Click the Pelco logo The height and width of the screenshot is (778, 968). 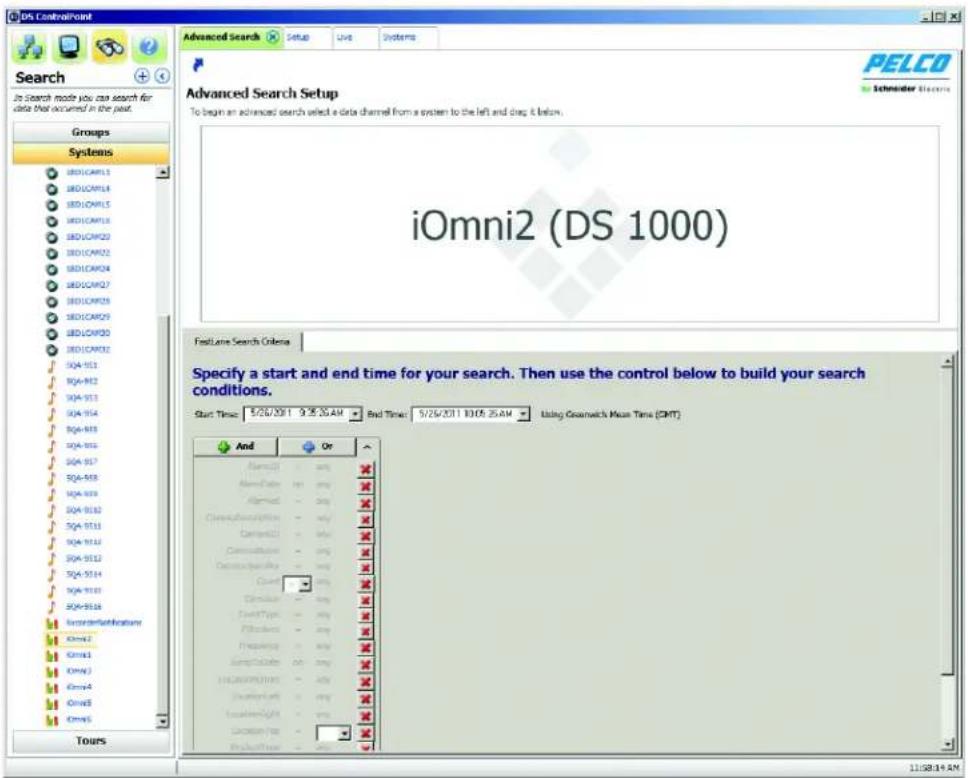tap(906, 72)
